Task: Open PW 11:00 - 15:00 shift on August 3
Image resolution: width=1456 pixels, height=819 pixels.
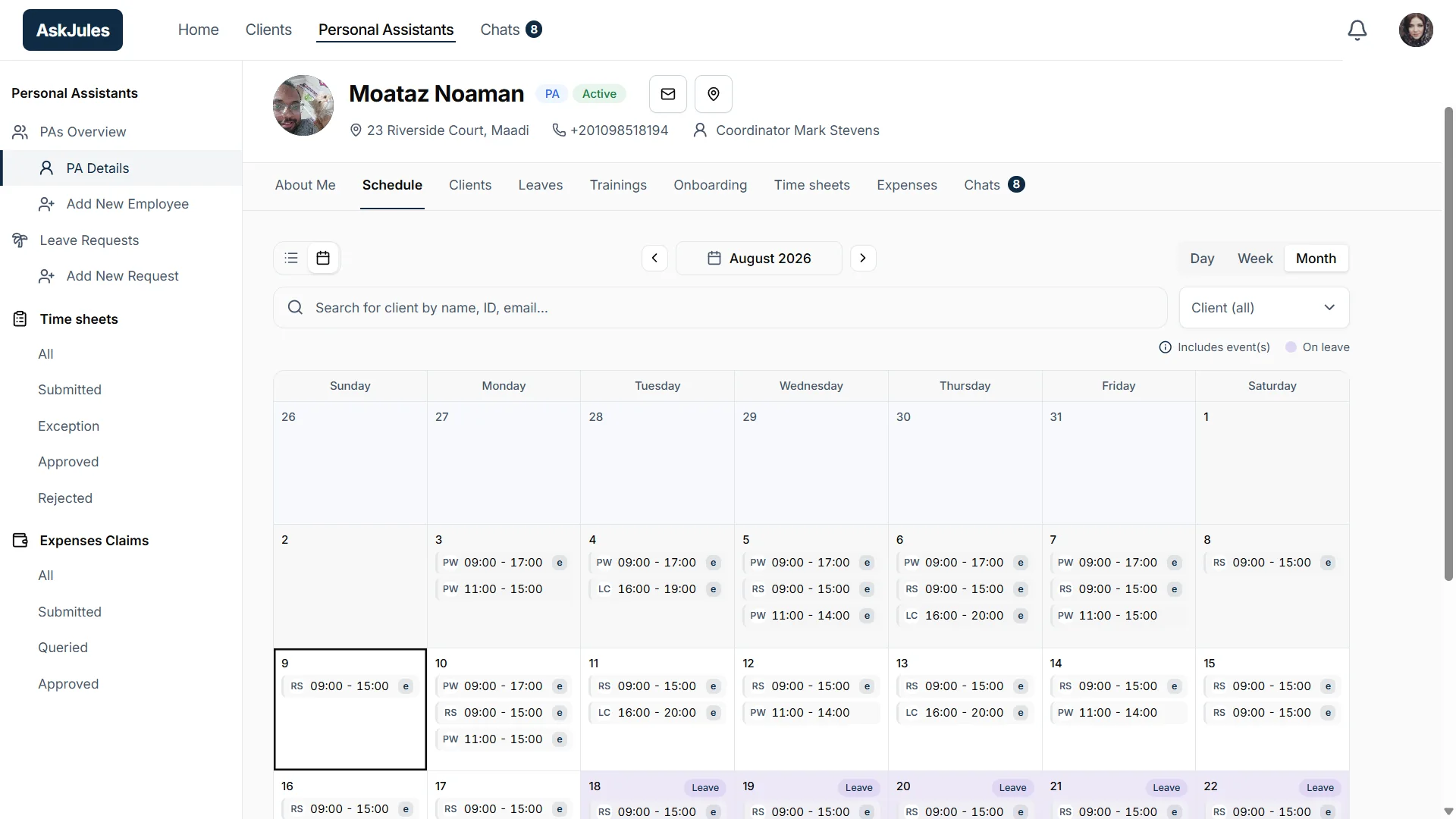Action: coord(503,589)
